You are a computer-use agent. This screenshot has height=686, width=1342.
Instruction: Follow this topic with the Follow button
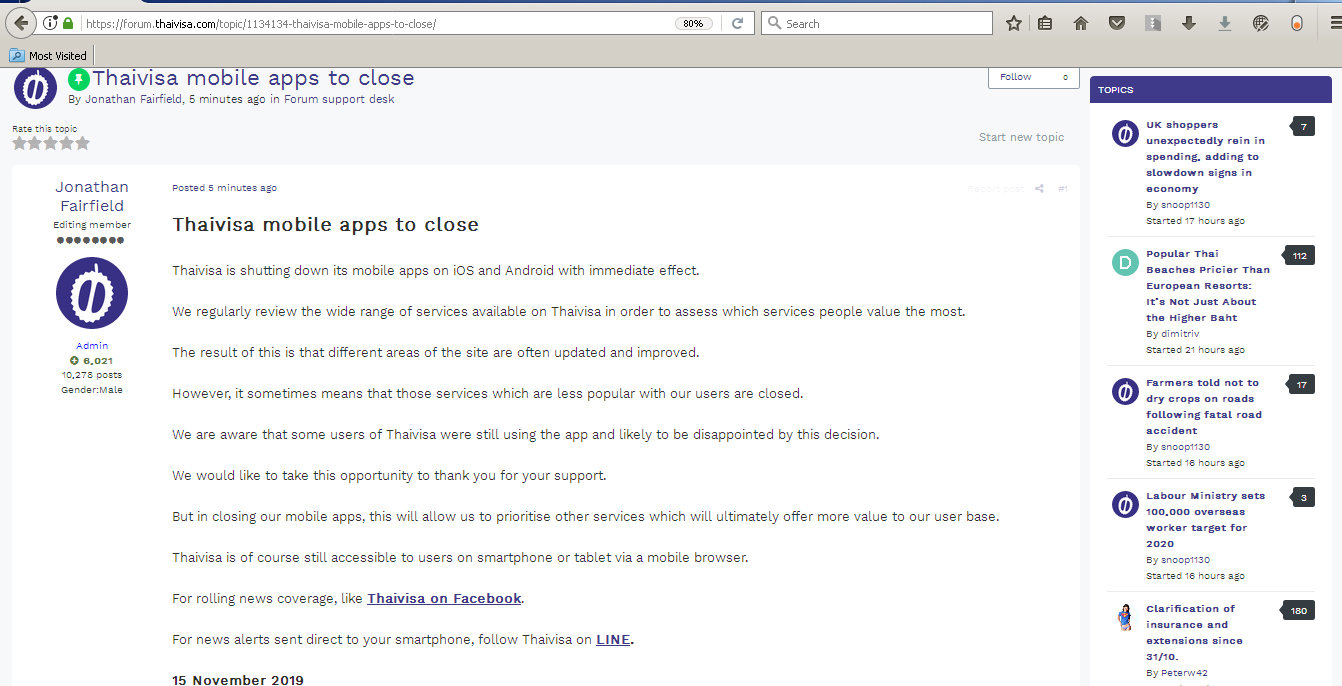pyautogui.click(x=1034, y=78)
